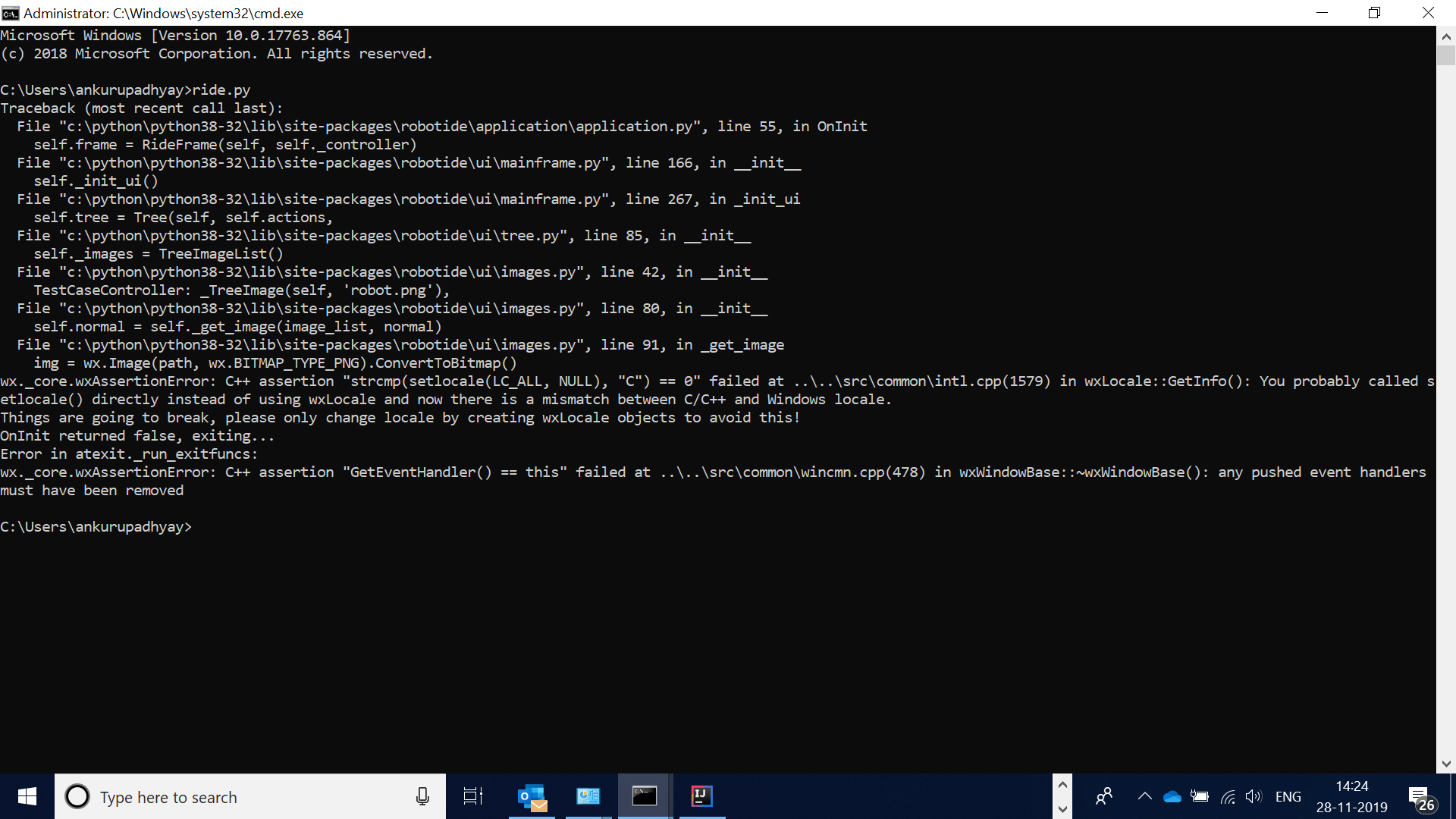Open the People hub icon

1104,796
